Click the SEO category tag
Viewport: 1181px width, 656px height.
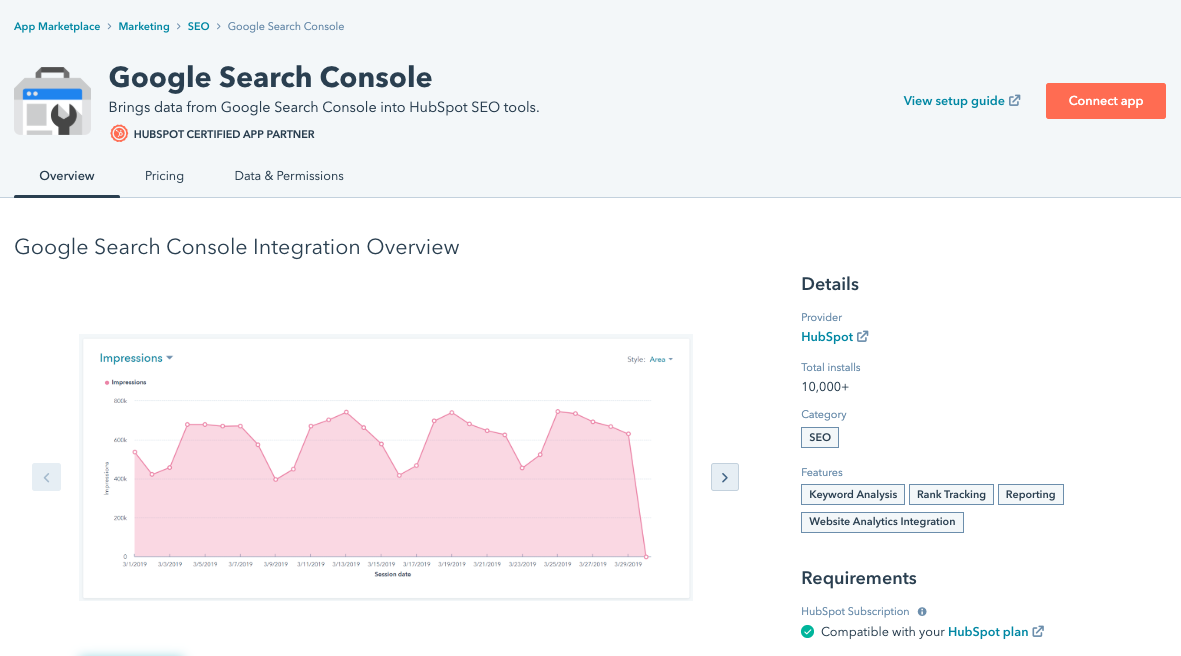point(819,438)
